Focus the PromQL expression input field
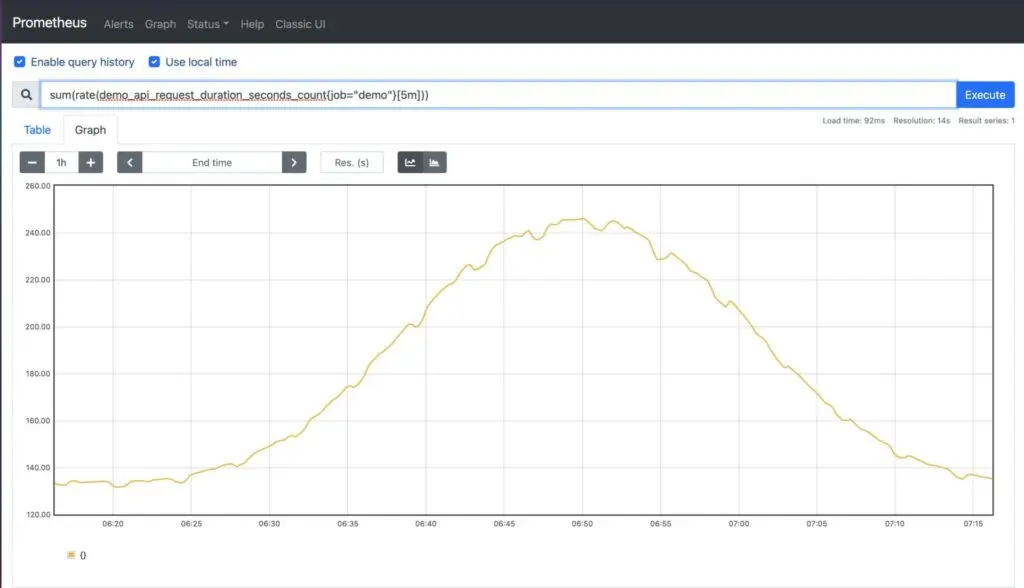The image size is (1024, 588). click(x=498, y=95)
